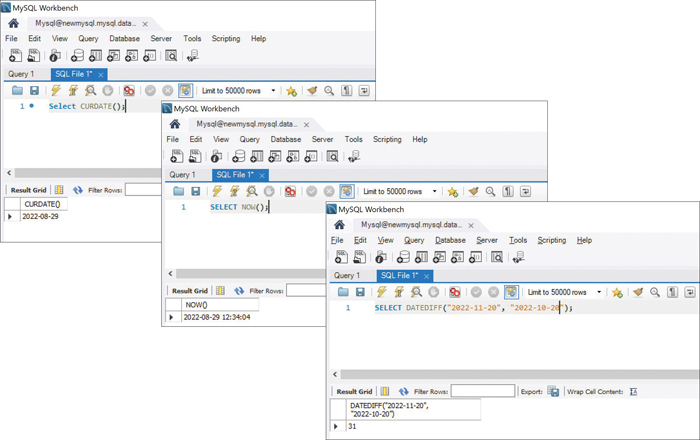Image resolution: width=700 pixels, height=440 pixels.
Task: Toggle Wrap Cell Content icon
Action: pyautogui.click(x=633, y=391)
